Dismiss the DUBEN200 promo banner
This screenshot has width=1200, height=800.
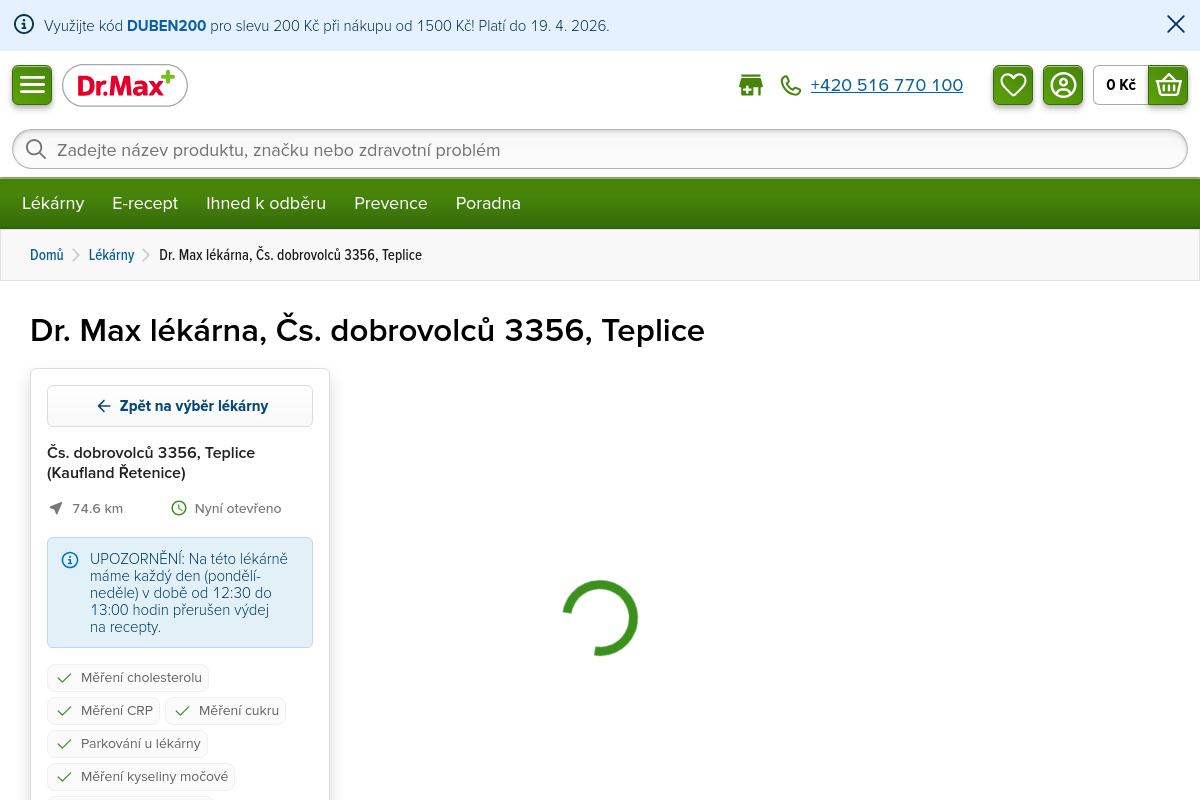tap(1176, 25)
